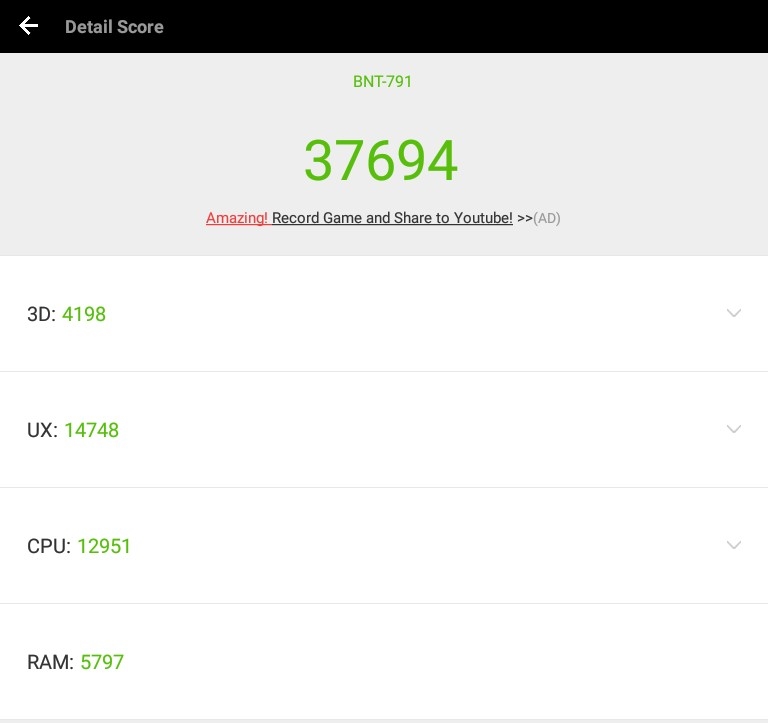Select the UX score value 14748
This screenshot has width=768, height=723.
(x=92, y=430)
